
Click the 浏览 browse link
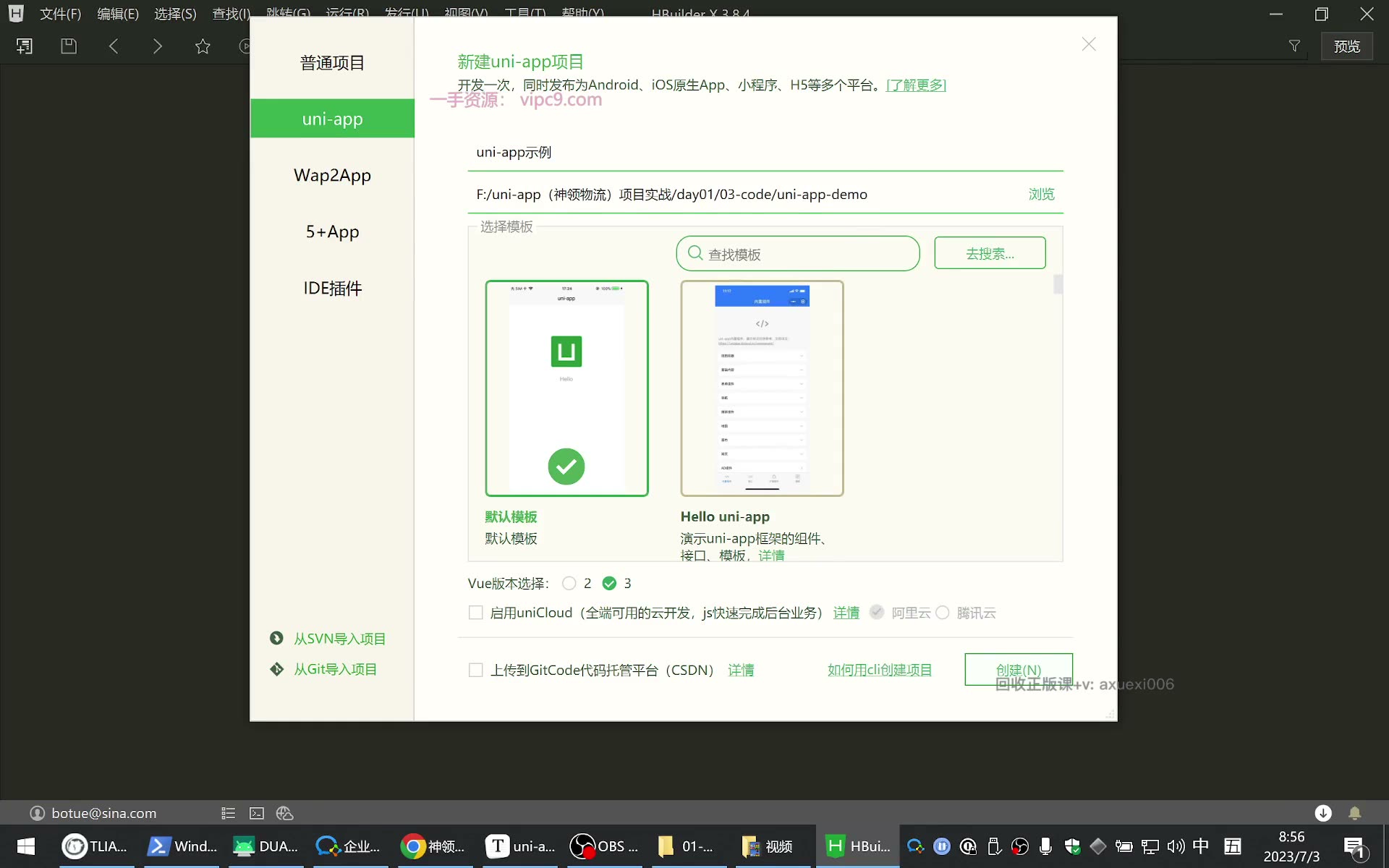[x=1042, y=194]
